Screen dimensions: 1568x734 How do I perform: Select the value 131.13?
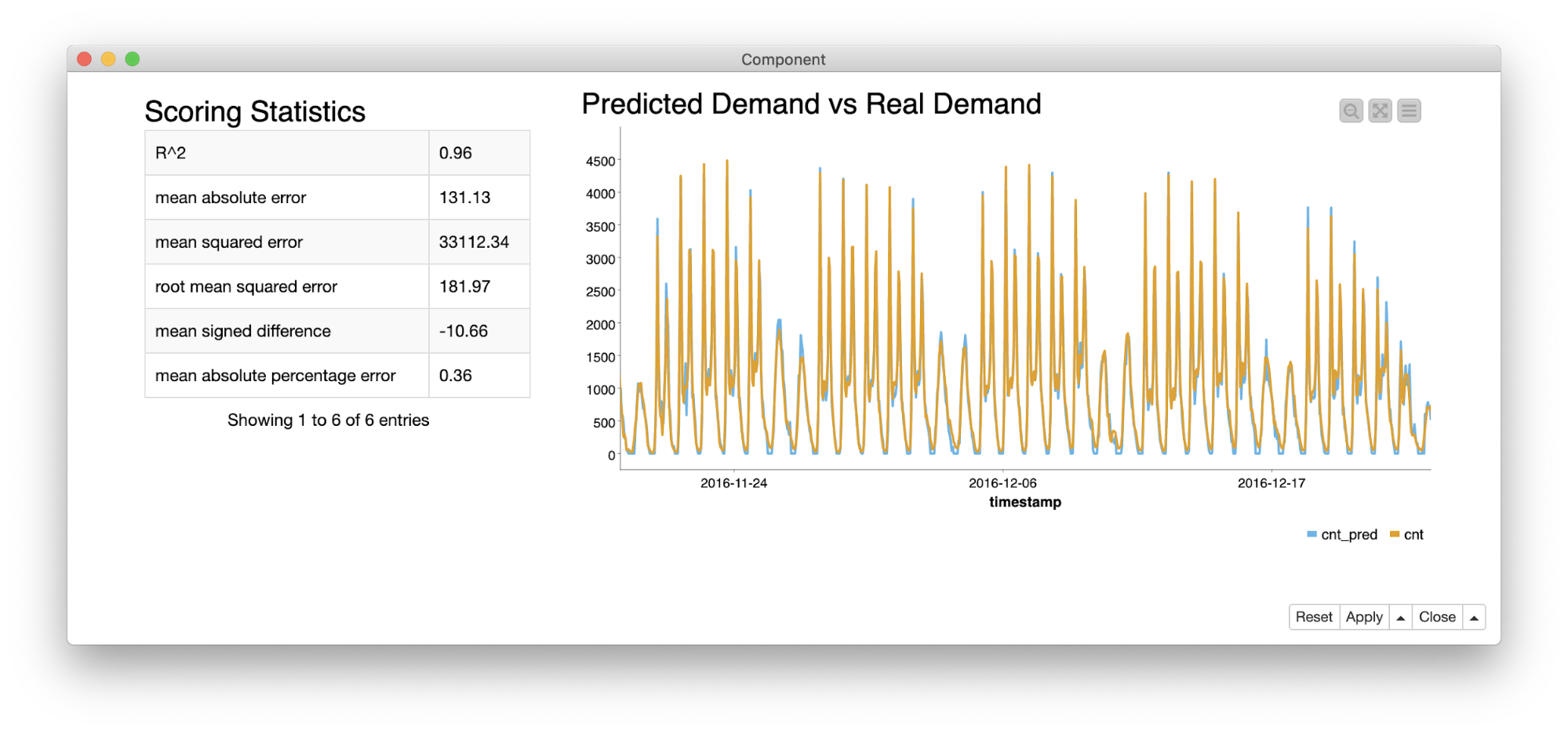coord(464,198)
